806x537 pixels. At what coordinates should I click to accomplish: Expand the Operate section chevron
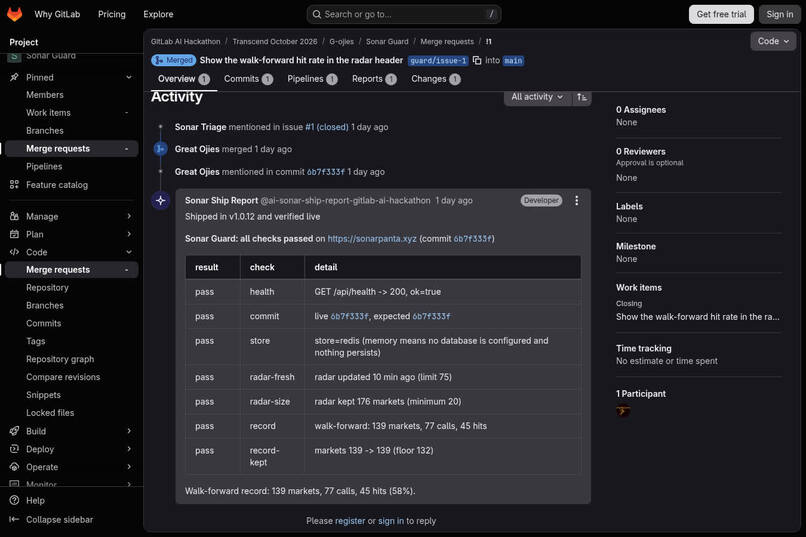[129, 467]
